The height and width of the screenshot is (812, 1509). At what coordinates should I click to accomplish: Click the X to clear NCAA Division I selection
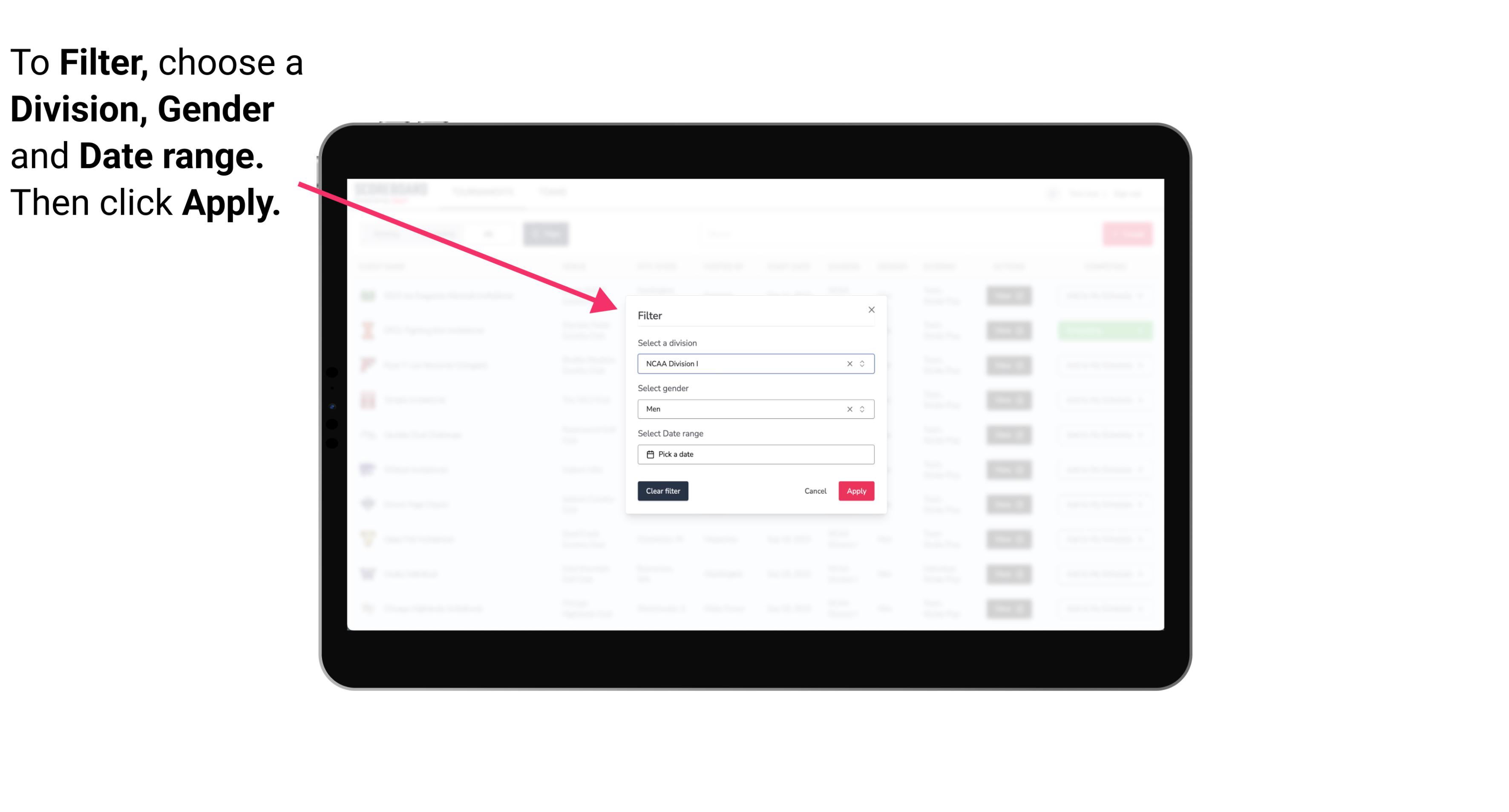pos(848,364)
